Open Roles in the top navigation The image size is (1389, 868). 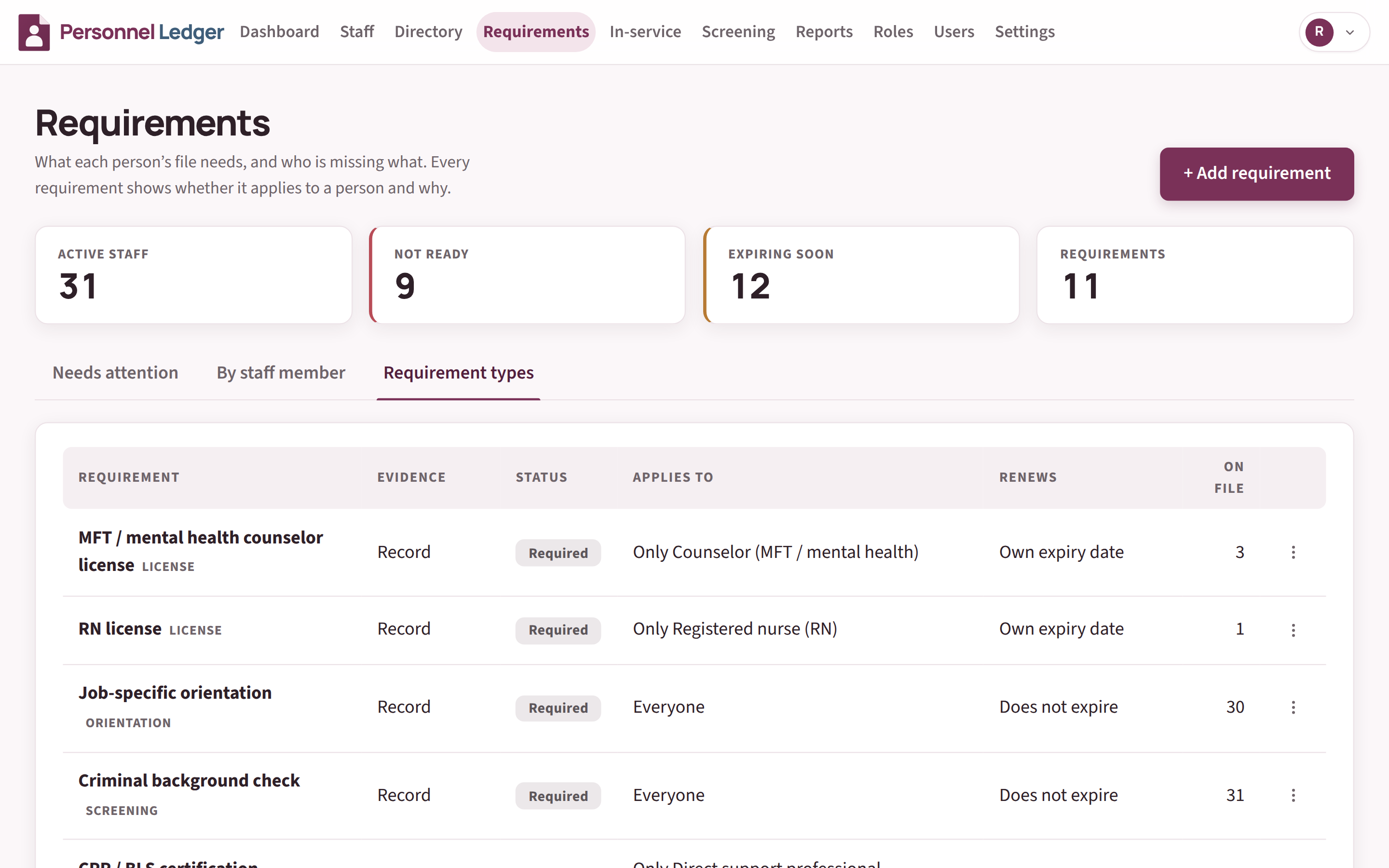pos(893,31)
